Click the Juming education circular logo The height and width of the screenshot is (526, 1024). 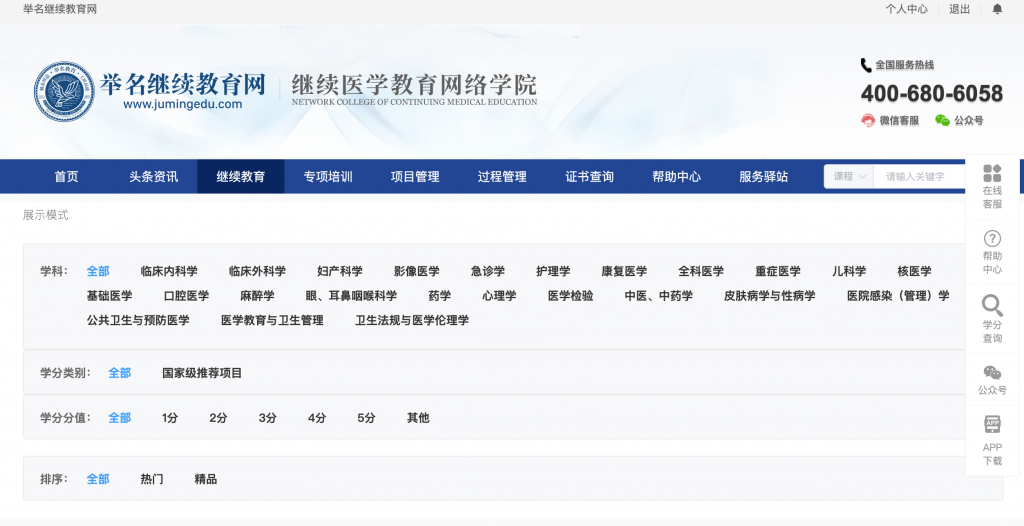pos(64,91)
